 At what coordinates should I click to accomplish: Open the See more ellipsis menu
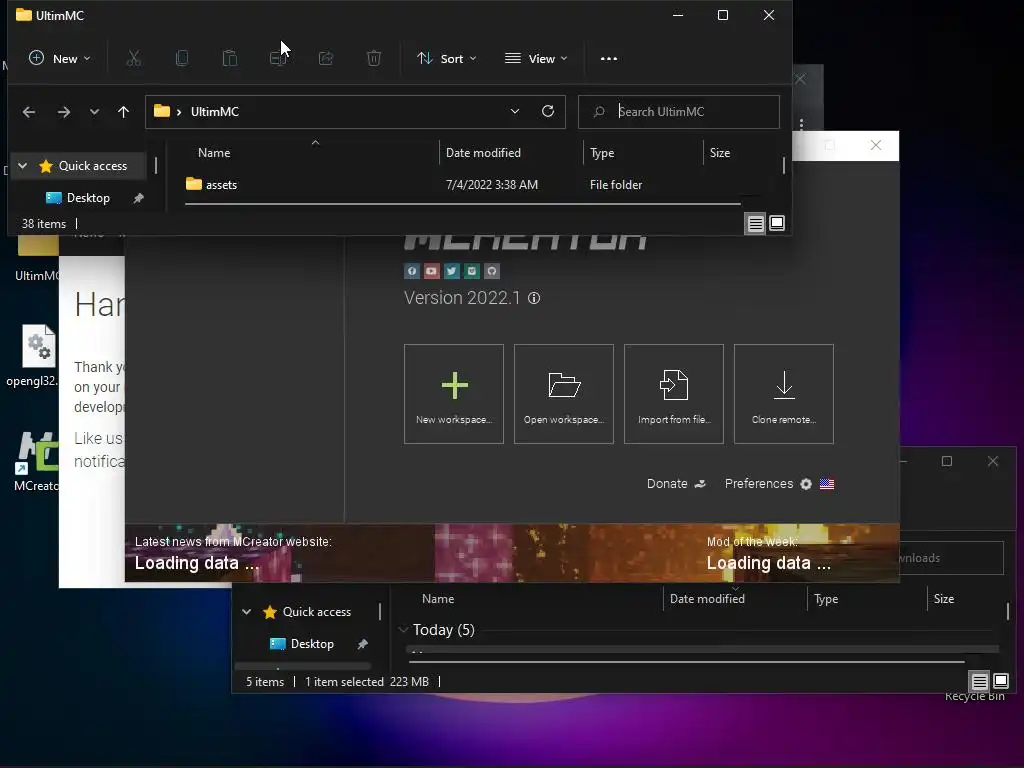pos(609,59)
